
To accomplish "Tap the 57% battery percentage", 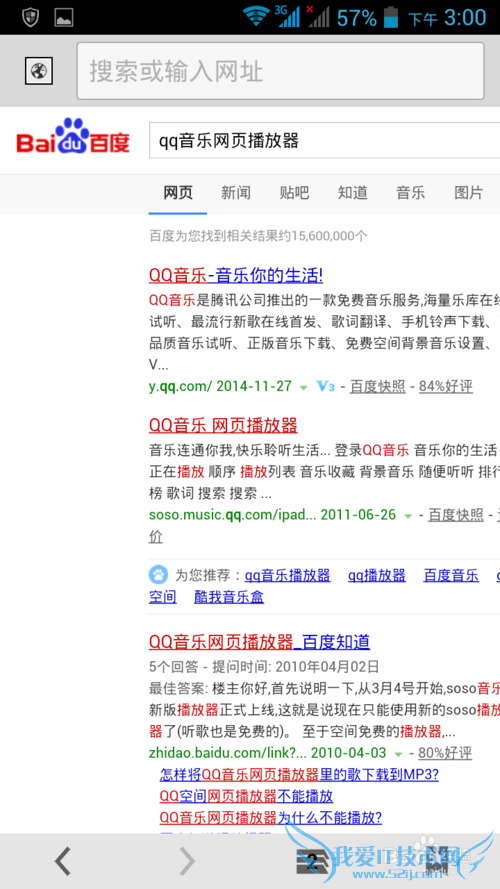I will coord(357,18).
